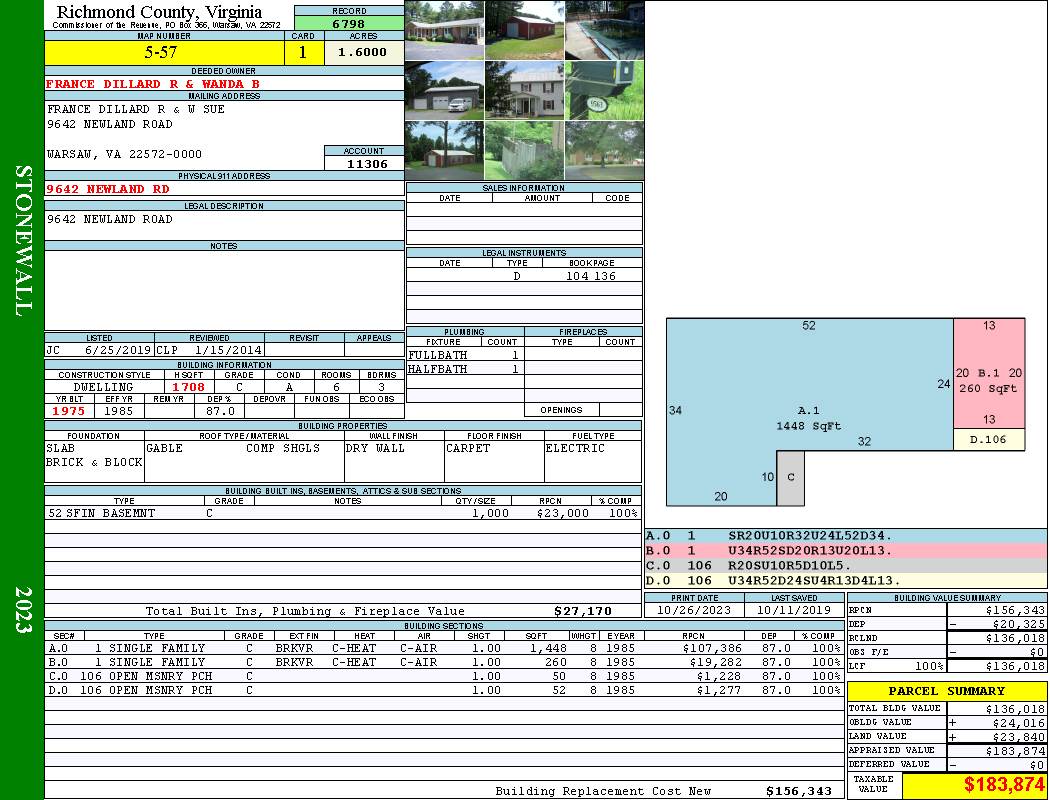Select the physical address 9642 NEWLAND RD

[108, 188]
